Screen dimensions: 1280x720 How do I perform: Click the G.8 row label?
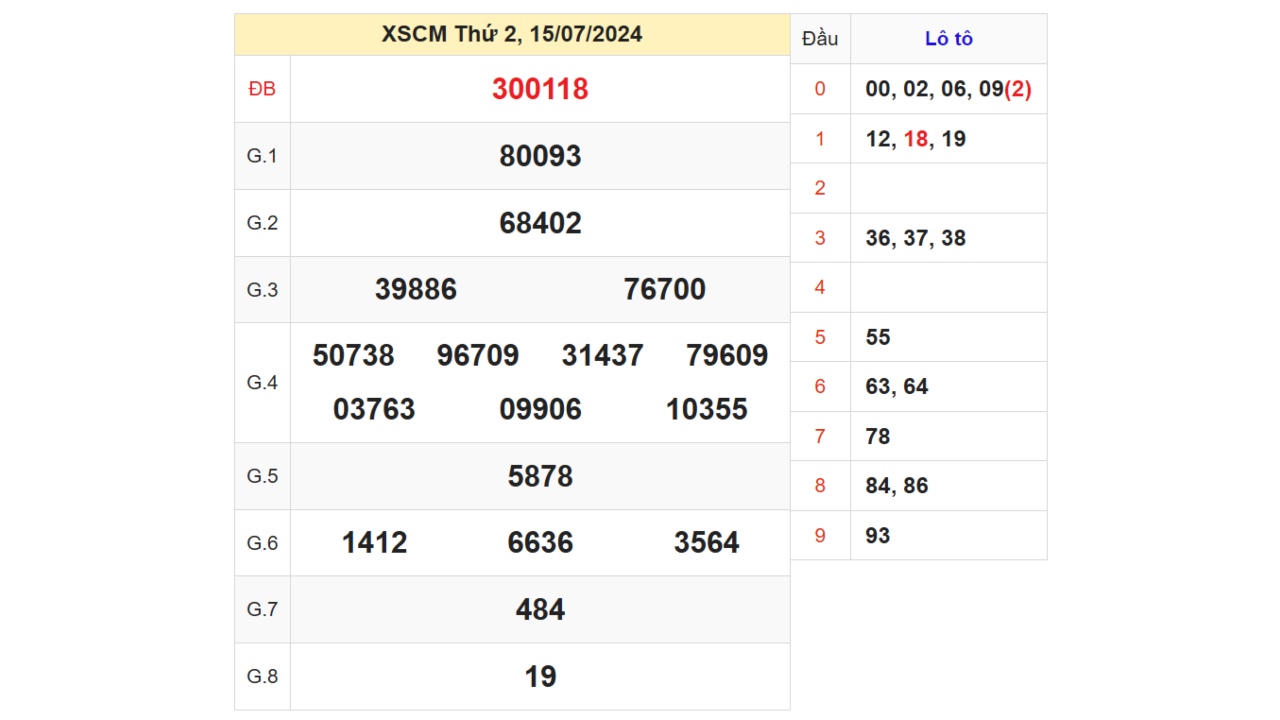262,677
